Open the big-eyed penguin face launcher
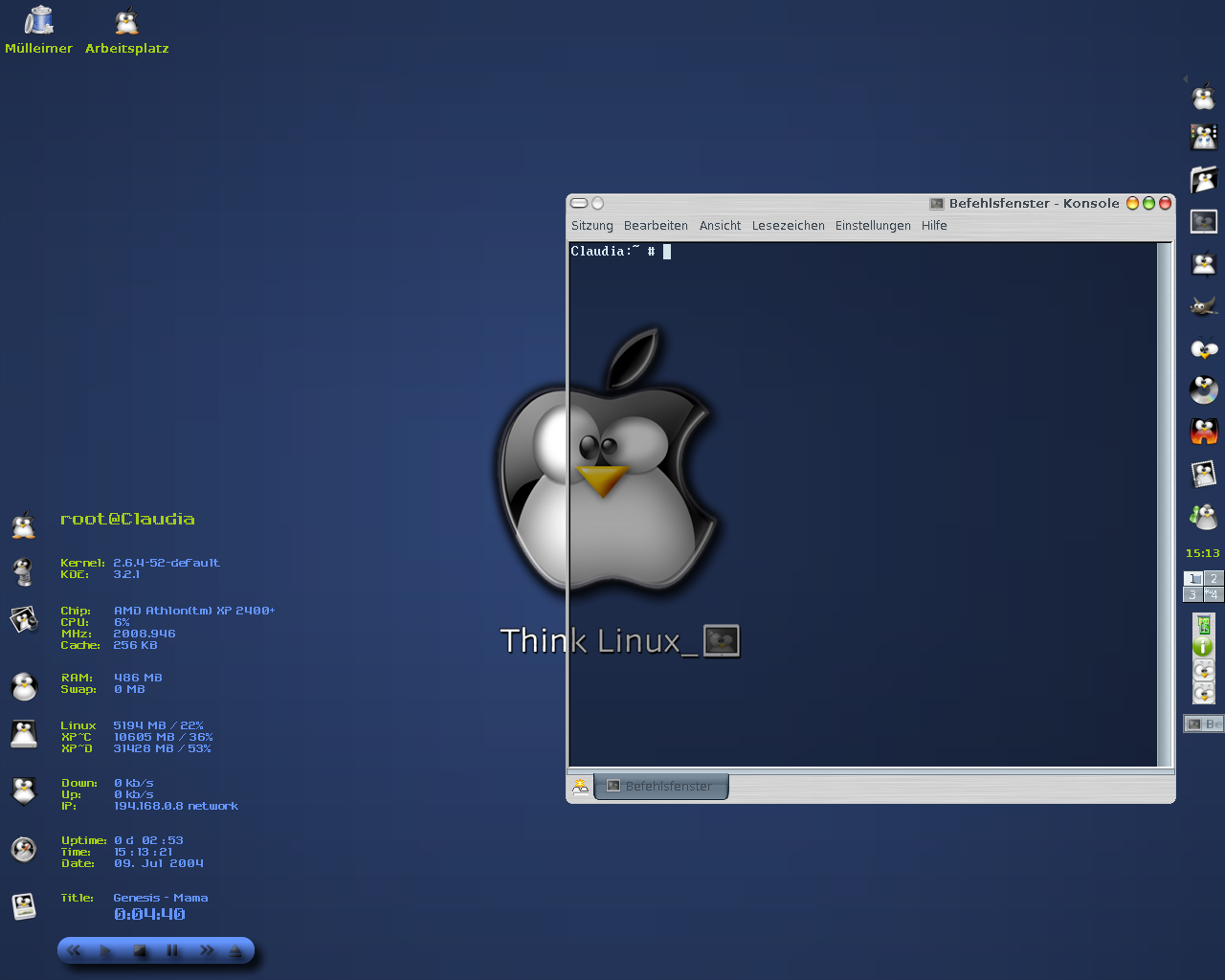 pos(1203,348)
